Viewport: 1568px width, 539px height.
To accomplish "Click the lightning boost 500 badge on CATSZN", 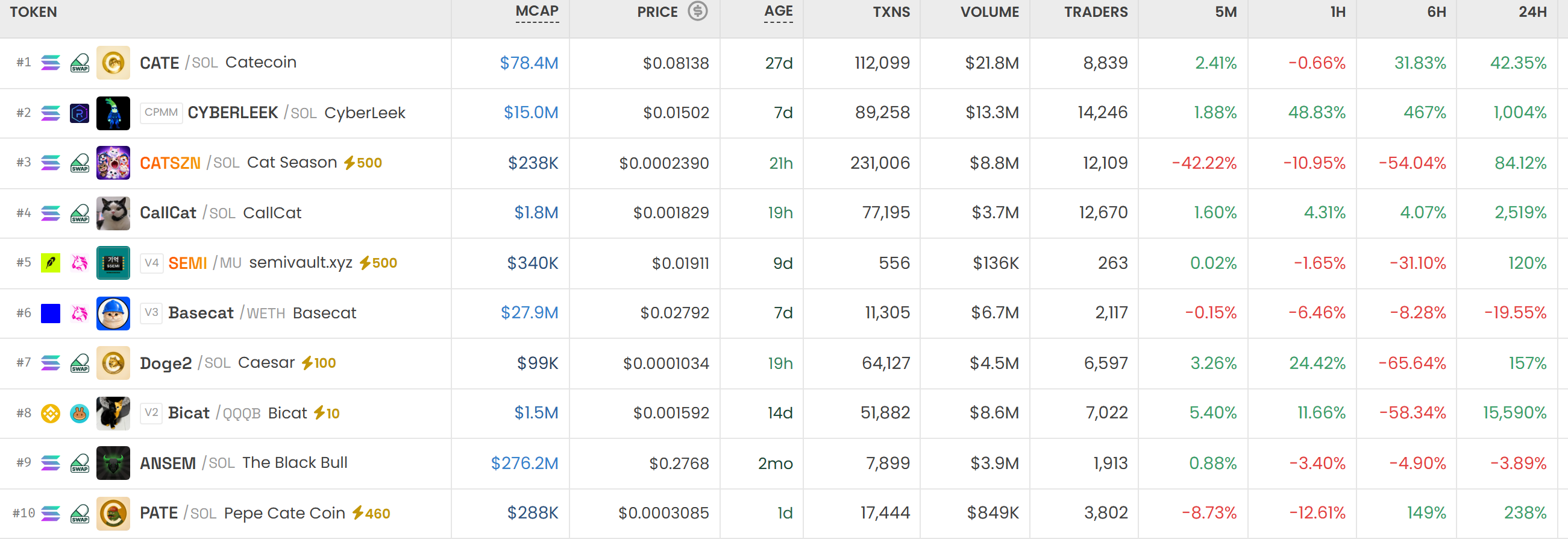I will click(x=363, y=163).
